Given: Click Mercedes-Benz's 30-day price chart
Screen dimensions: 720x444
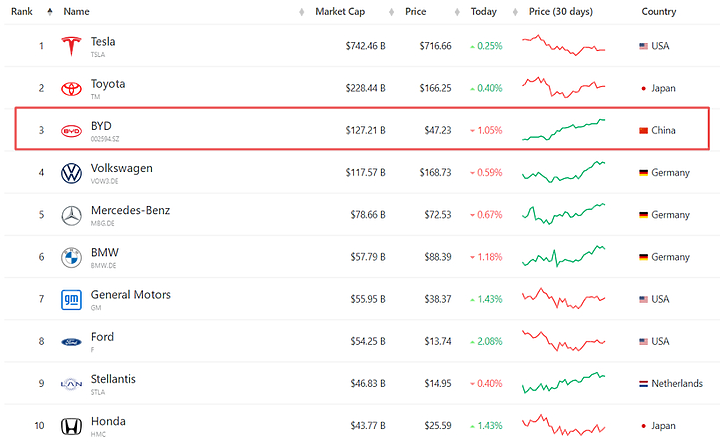Looking at the screenshot, I should [x=563, y=214].
